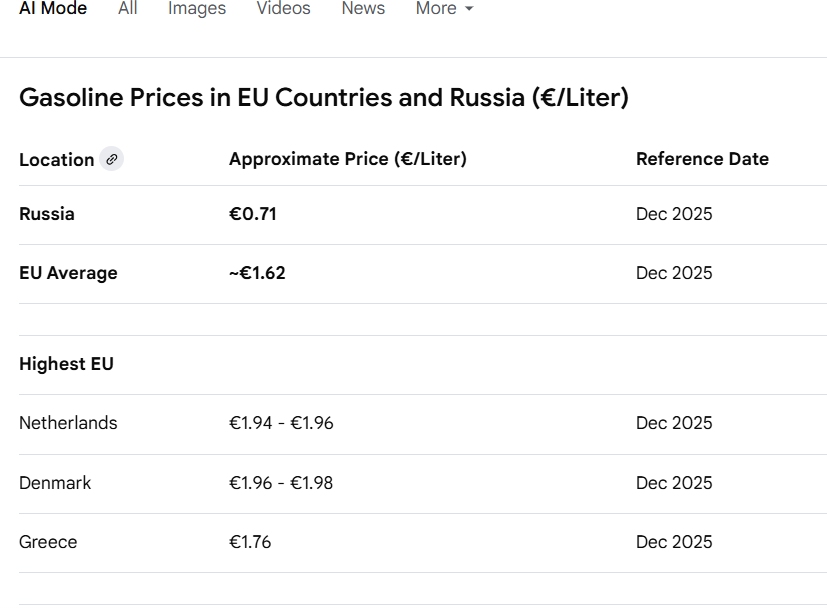Click the Highest EU section heading
Image resolution: width=827 pixels, height=608 pixels.
click(x=66, y=364)
